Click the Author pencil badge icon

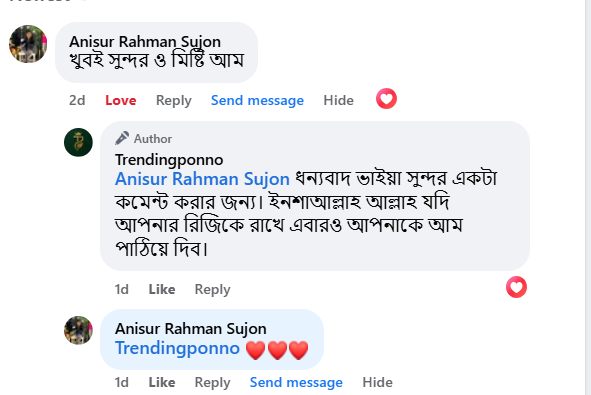pos(122,138)
